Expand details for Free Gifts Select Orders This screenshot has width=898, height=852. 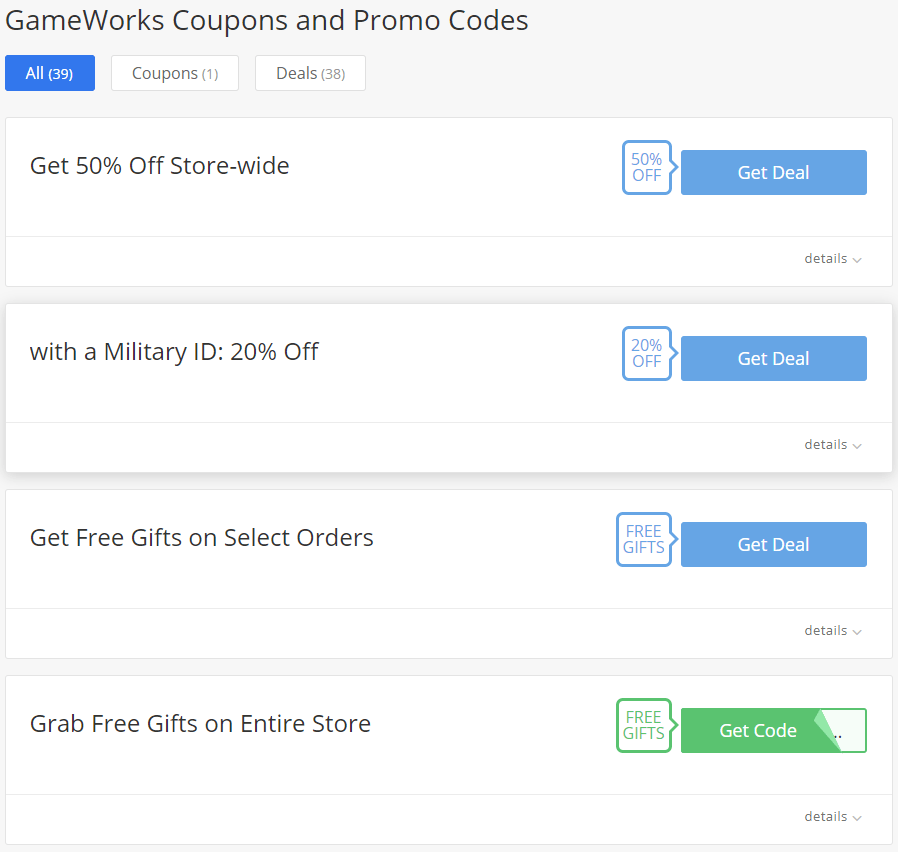pyautogui.click(x=833, y=631)
